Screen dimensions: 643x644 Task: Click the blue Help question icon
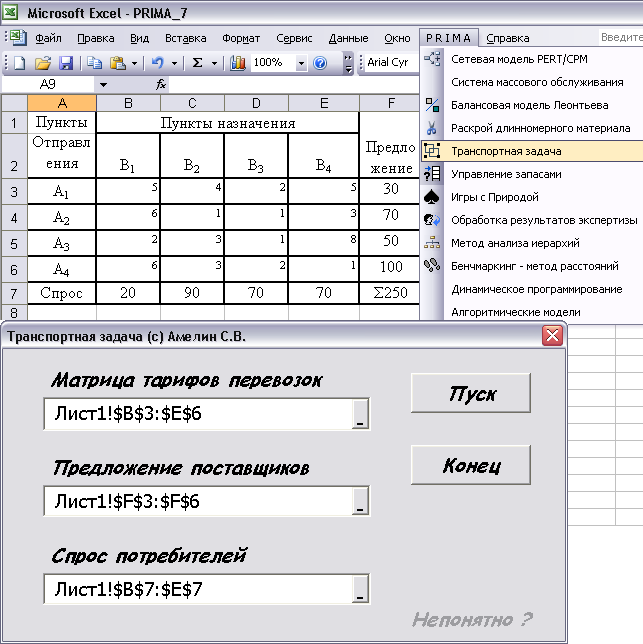pyautogui.click(x=320, y=63)
